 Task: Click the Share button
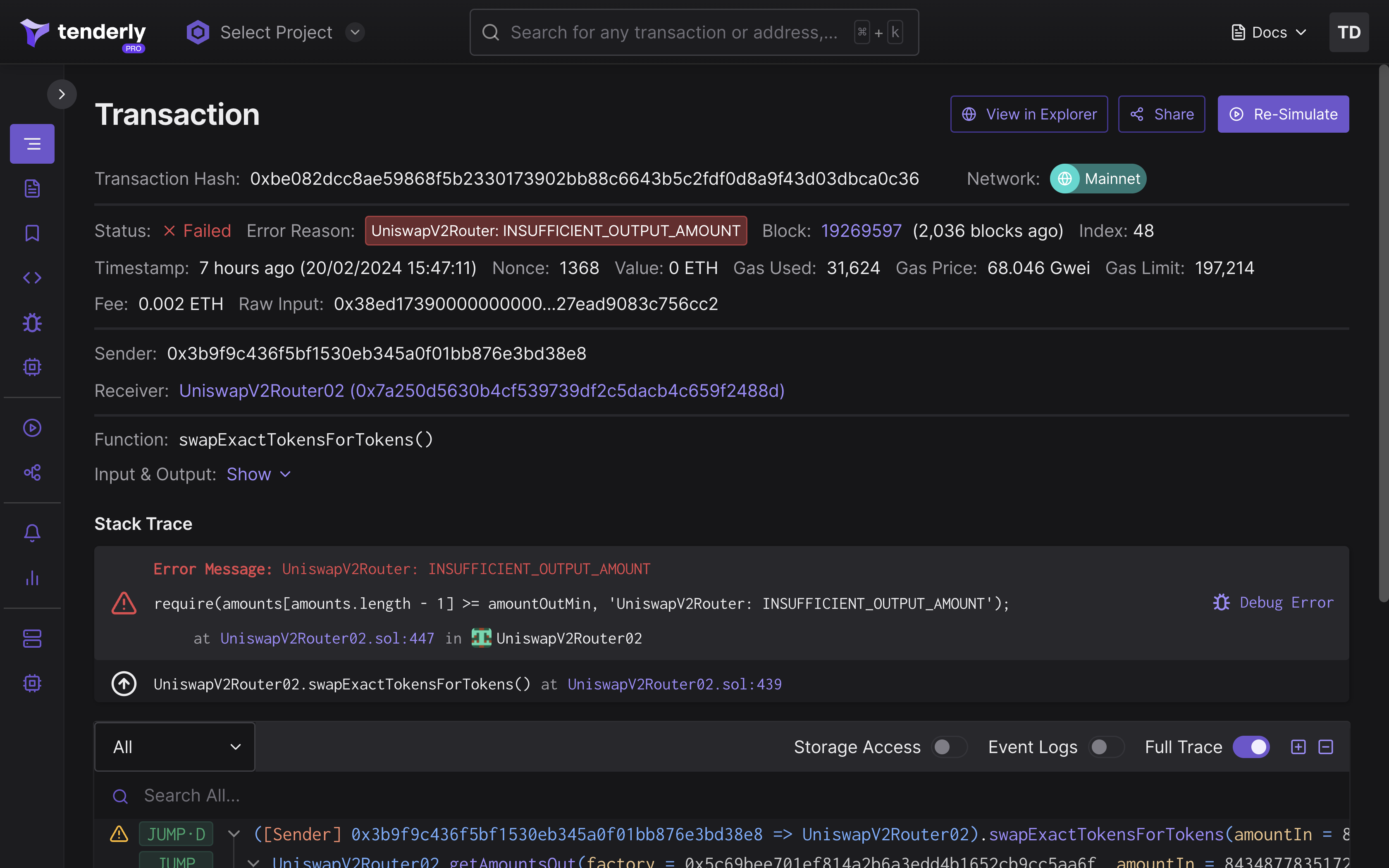pyautogui.click(x=1162, y=114)
